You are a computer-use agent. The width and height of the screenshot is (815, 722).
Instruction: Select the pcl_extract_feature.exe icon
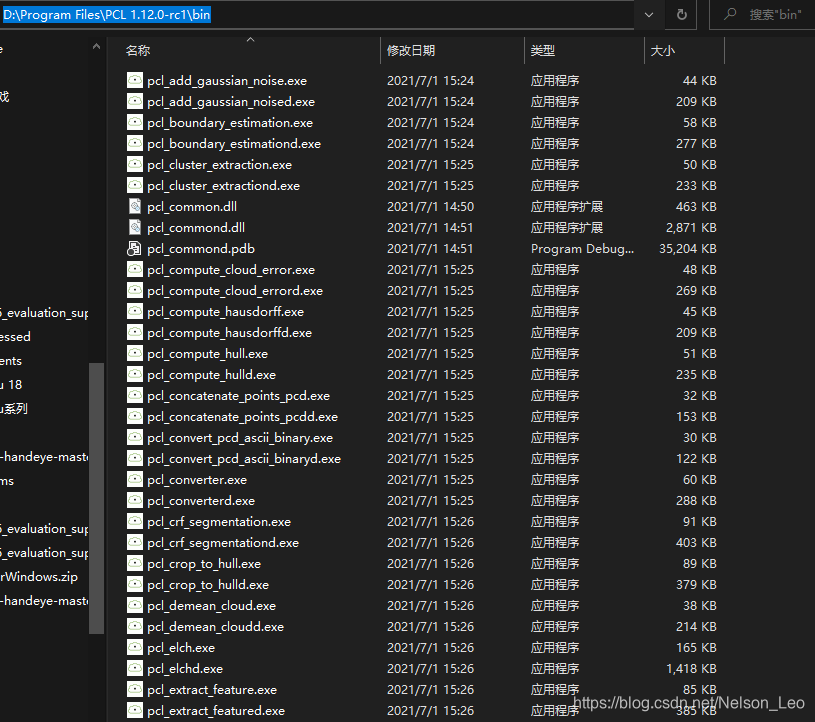[x=135, y=690]
